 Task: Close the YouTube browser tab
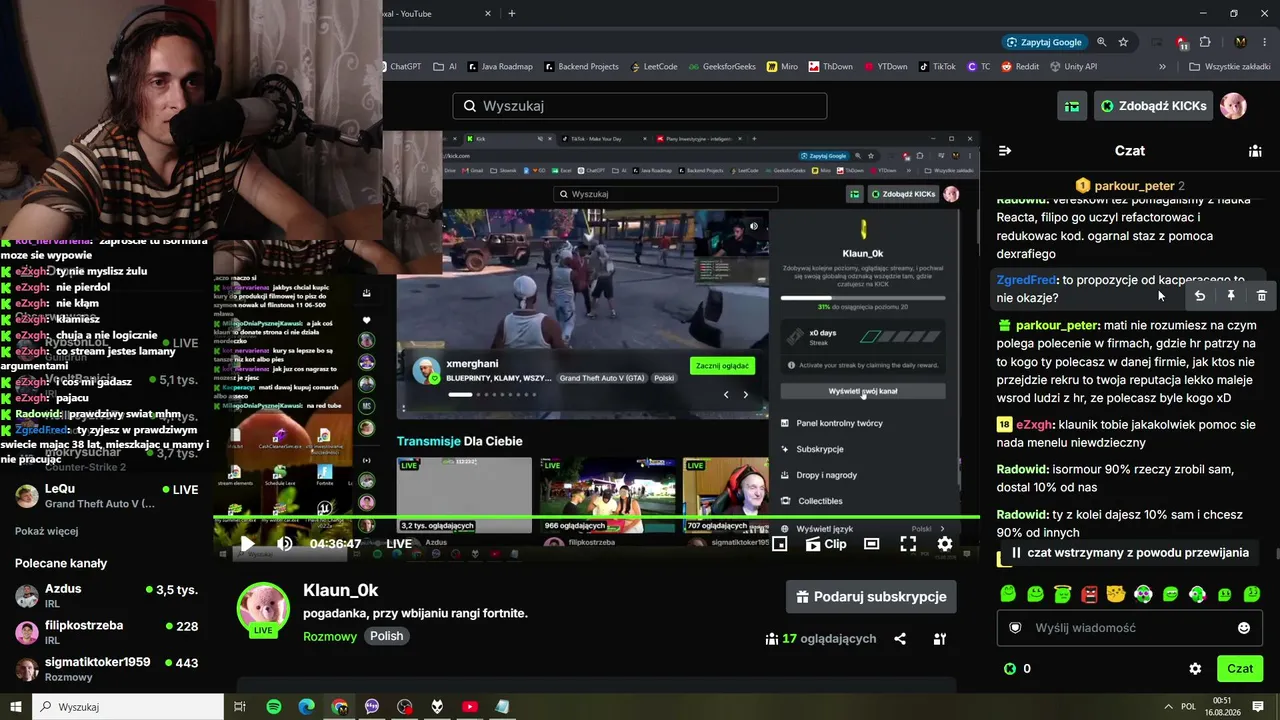(488, 14)
